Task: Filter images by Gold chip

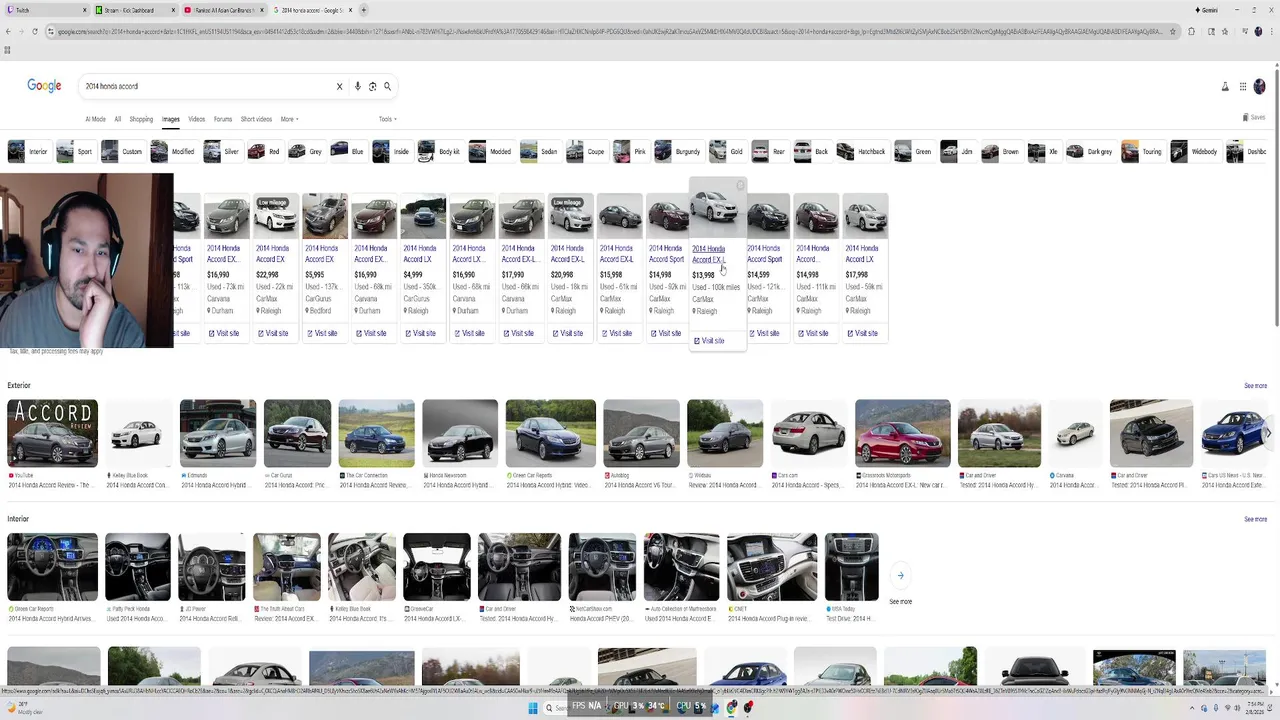Action: (727, 152)
